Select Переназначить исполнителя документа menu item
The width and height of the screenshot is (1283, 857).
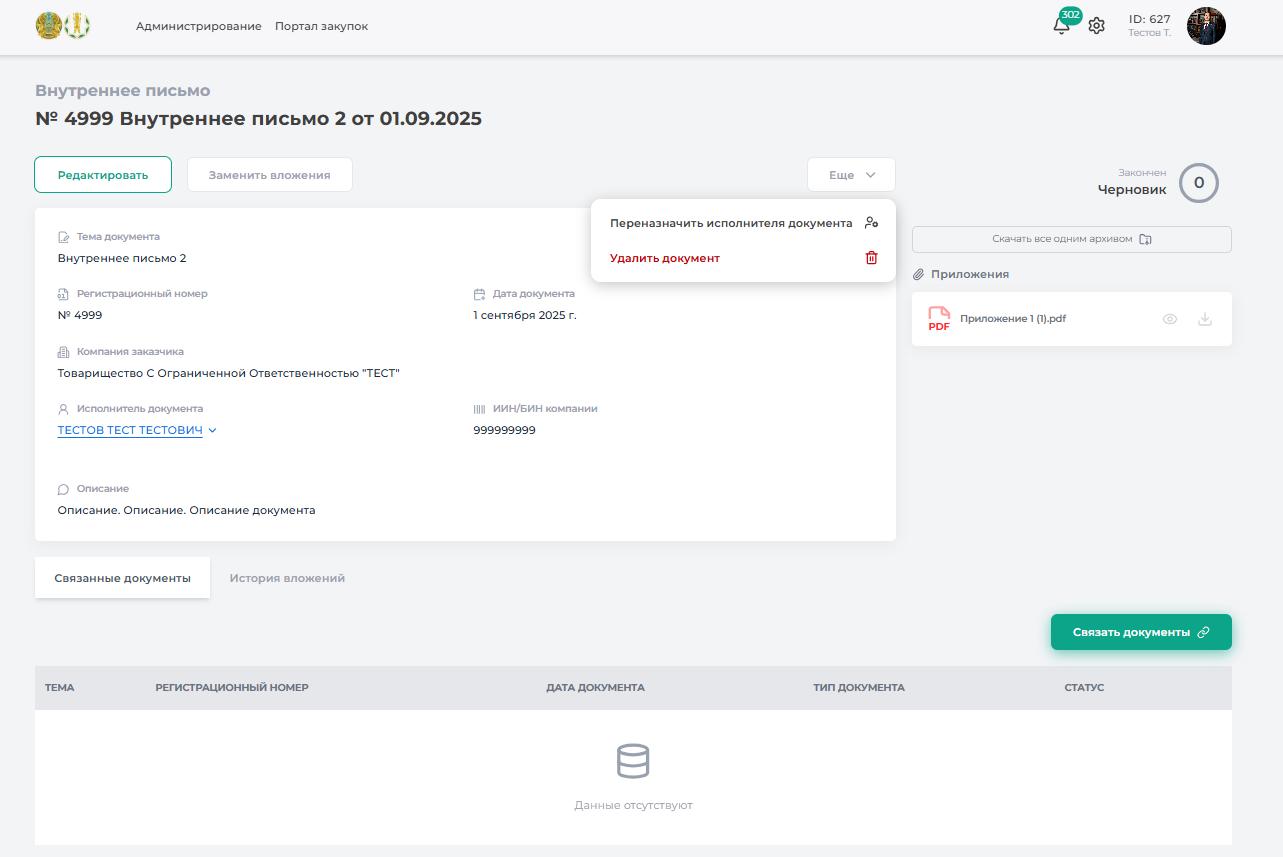tap(731, 223)
